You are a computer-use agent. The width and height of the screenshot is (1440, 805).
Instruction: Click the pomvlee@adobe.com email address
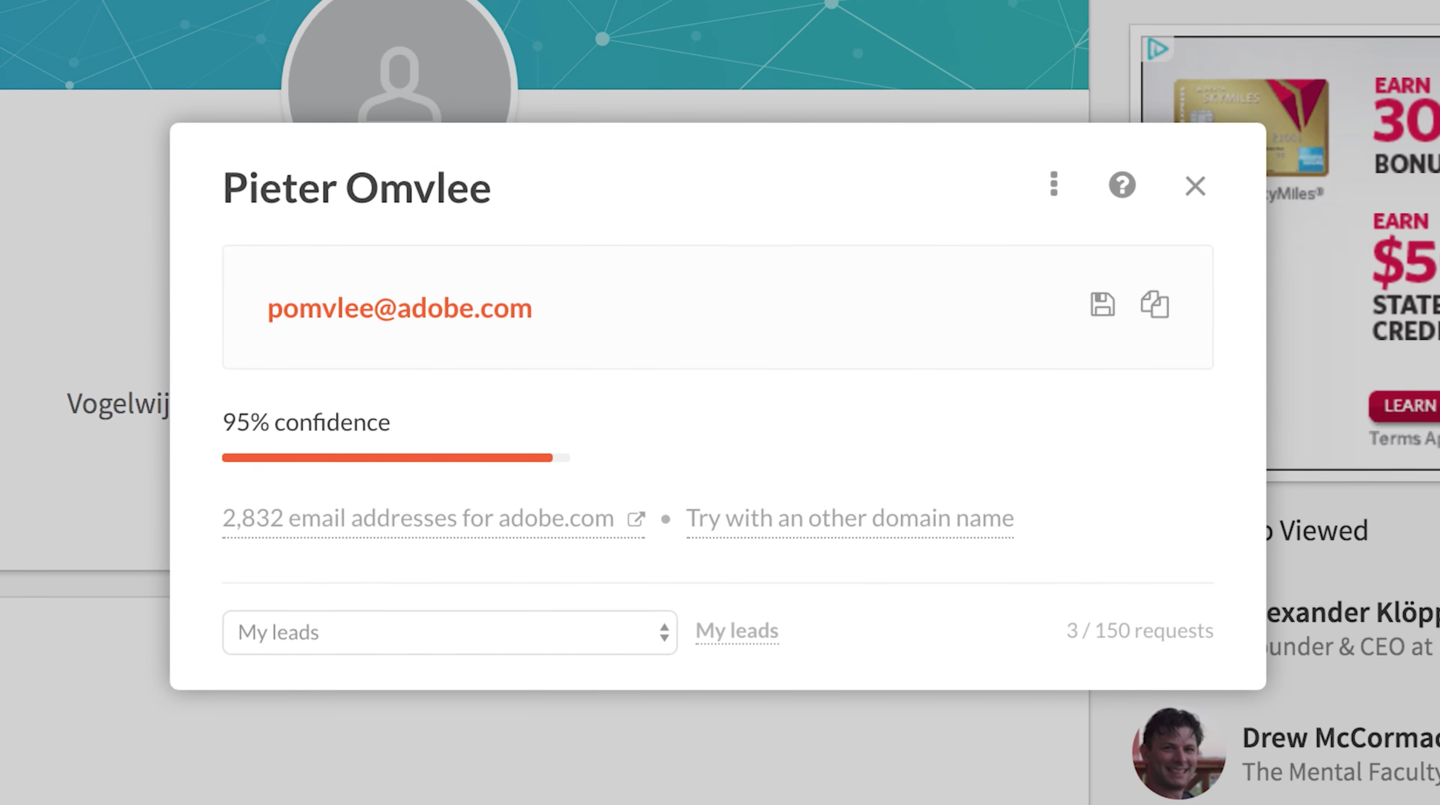[x=399, y=308]
